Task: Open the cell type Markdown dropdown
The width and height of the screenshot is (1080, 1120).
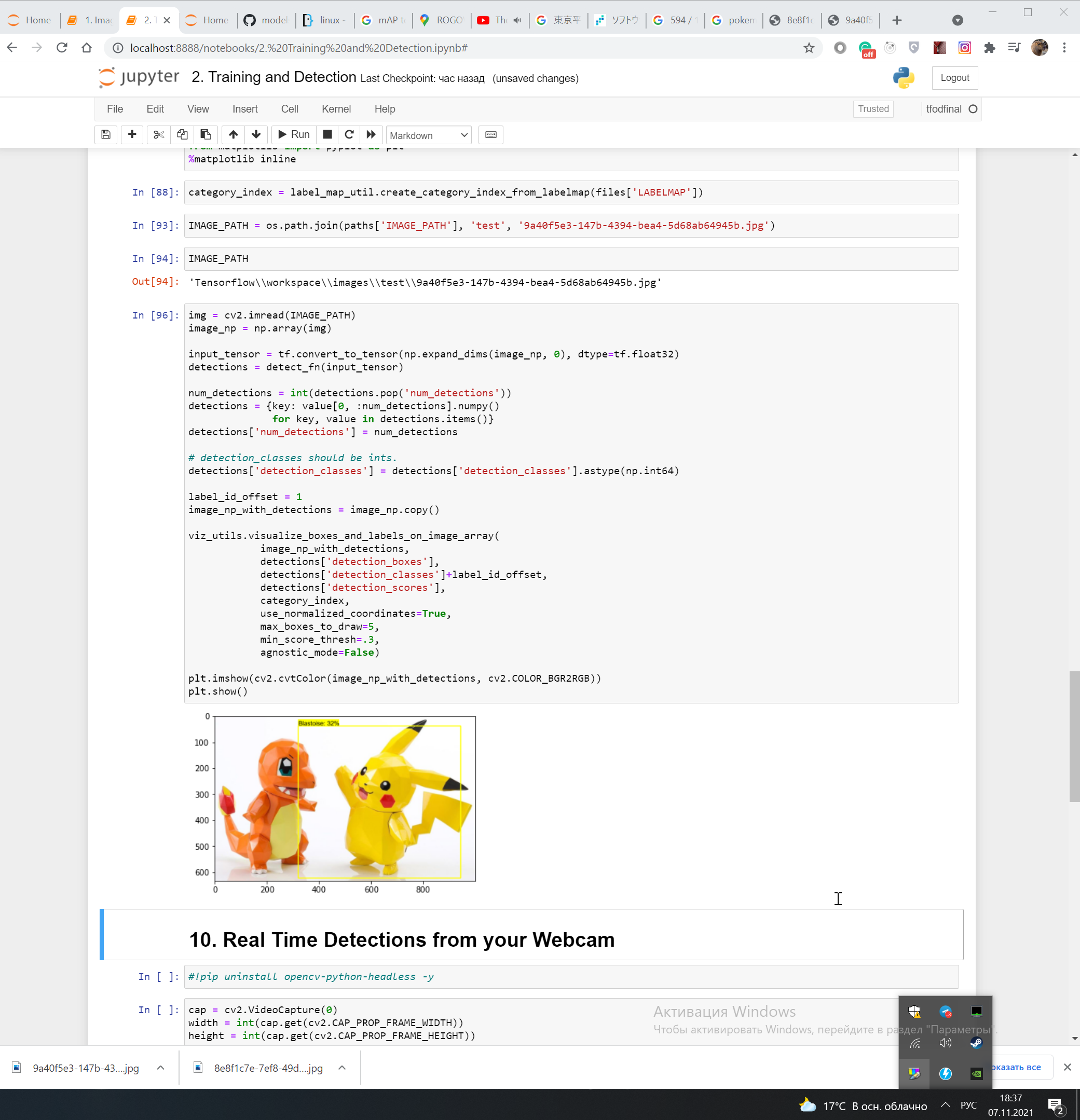Action: point(429,135)
